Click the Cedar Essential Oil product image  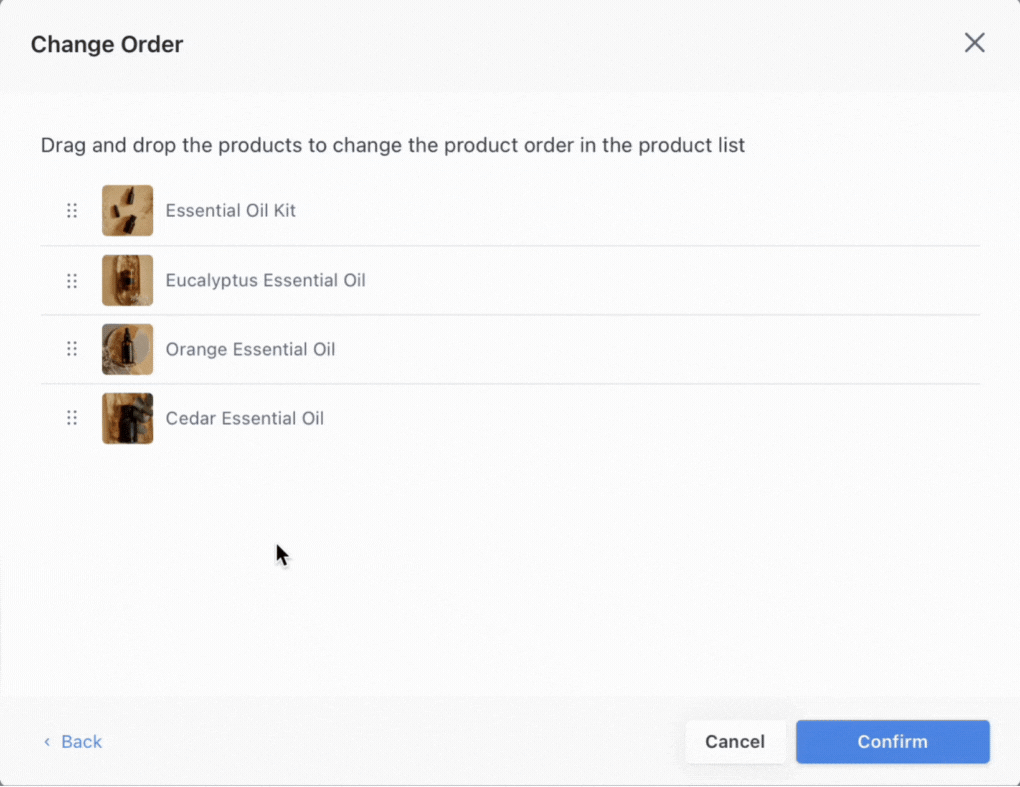[127, 418]
